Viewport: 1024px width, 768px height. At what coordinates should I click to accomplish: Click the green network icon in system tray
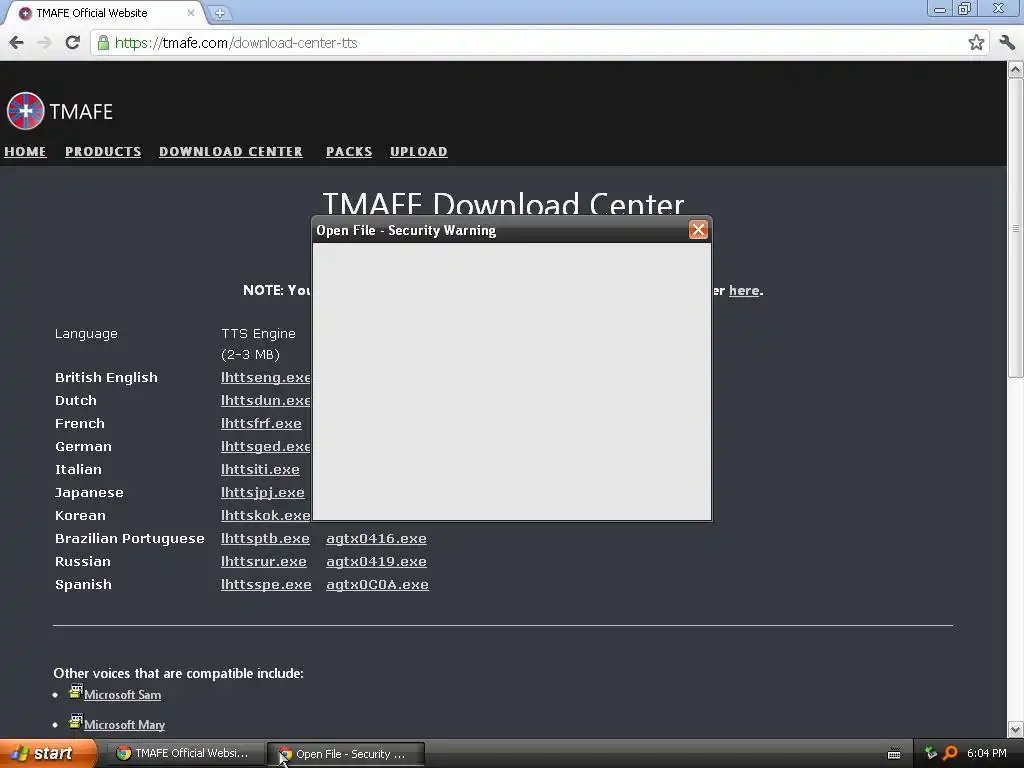click(x=931, y=754)
